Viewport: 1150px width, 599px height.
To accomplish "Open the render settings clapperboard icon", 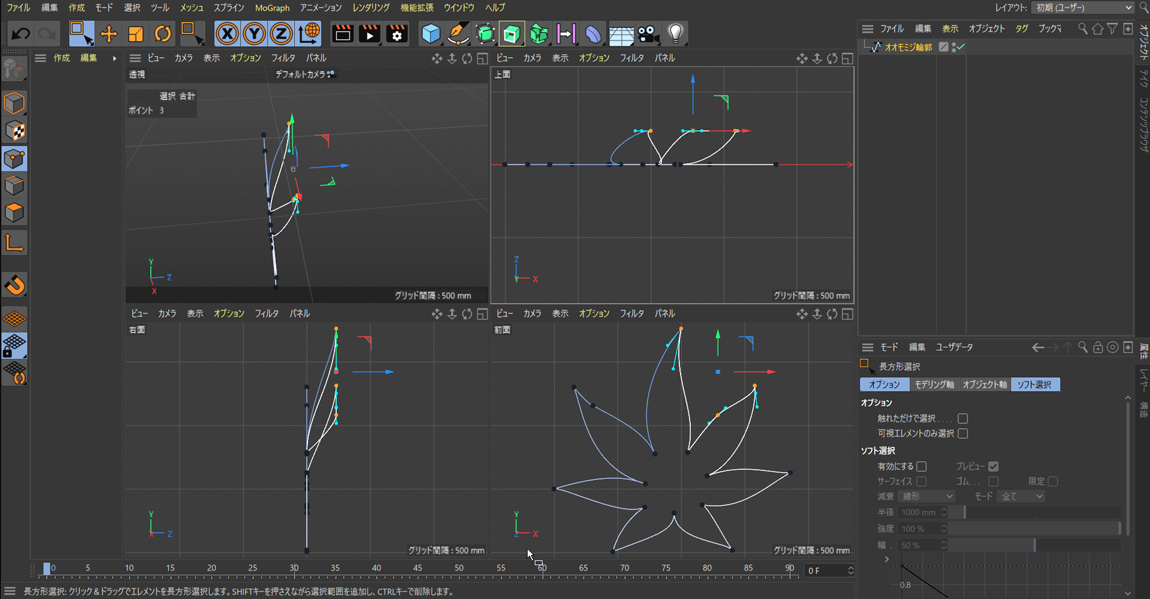I will point(397,34).
